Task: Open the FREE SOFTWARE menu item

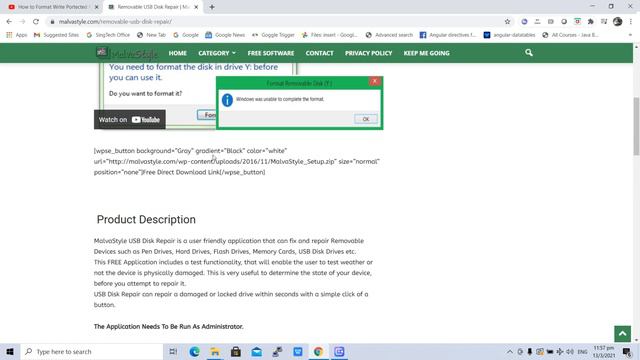Action: click(x=271, y=53)
